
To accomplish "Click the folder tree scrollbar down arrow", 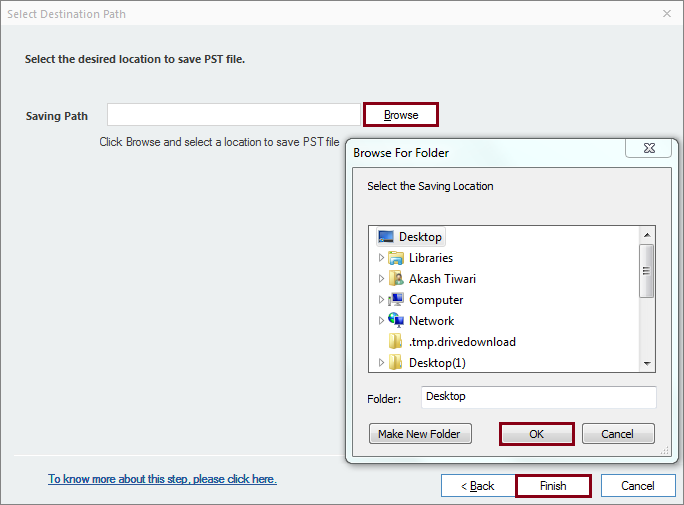I will pos(647,363).
